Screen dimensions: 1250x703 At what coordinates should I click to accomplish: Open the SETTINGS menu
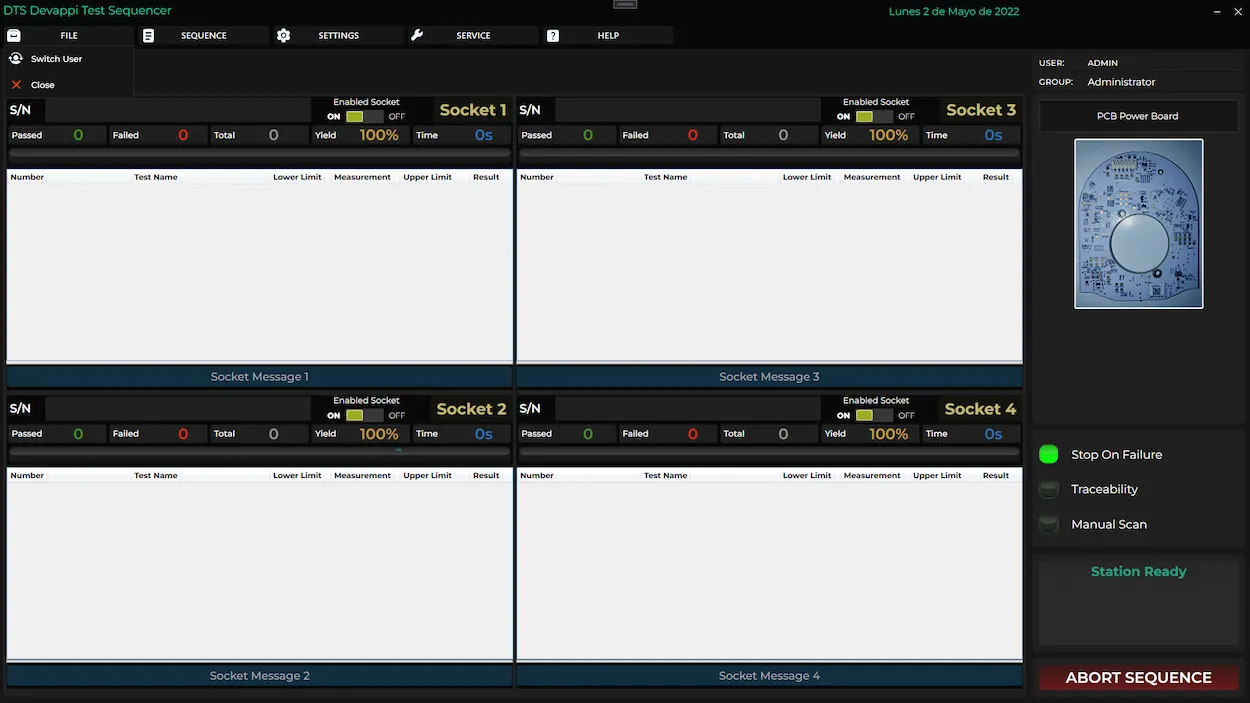pos(339,35)
